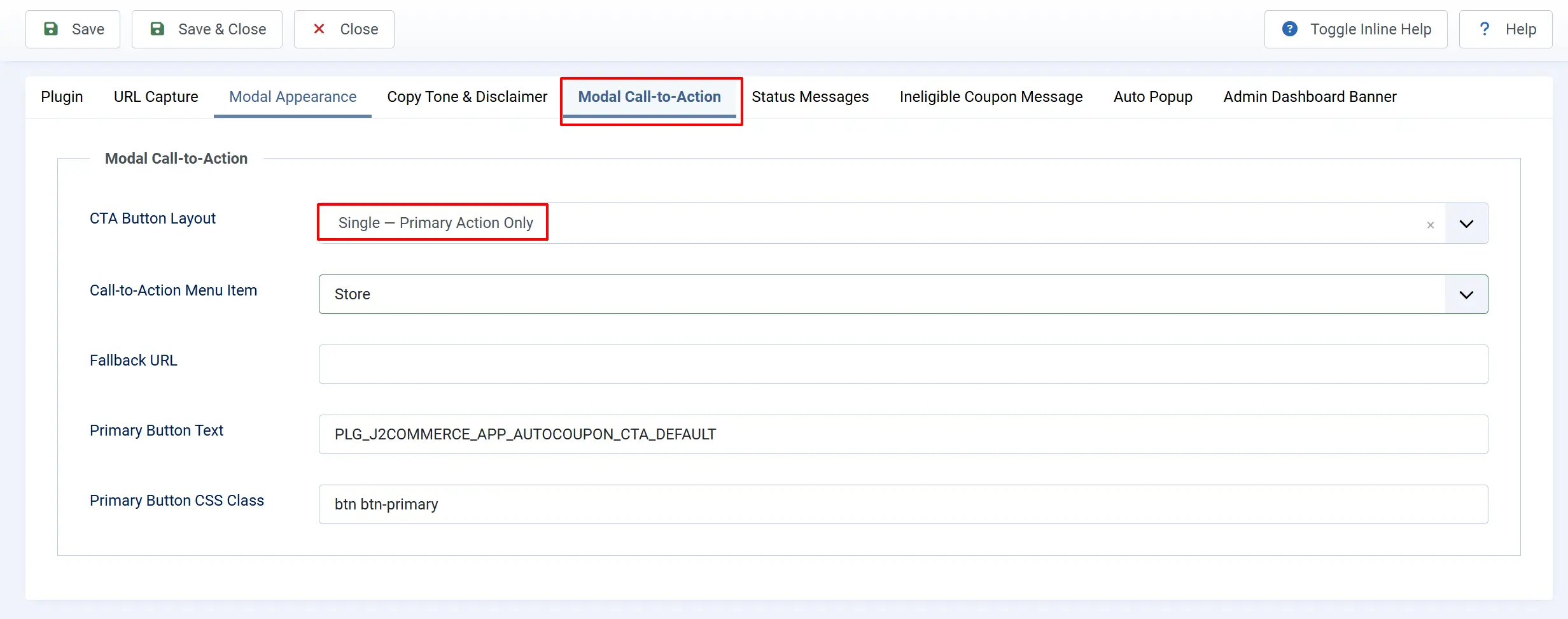Switch to the Status Messages tab

click(x=810, y=97)
